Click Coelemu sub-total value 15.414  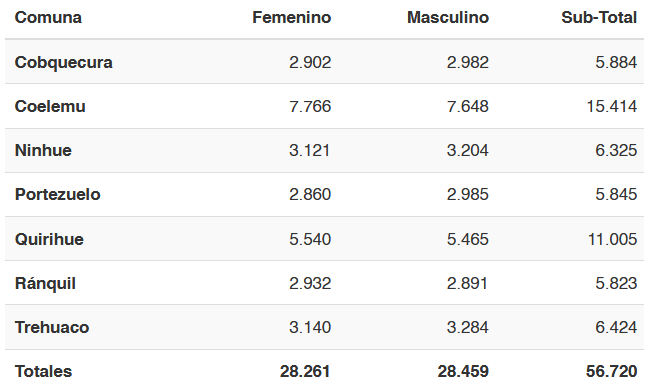pyautogui.click(x=612, y=106)
